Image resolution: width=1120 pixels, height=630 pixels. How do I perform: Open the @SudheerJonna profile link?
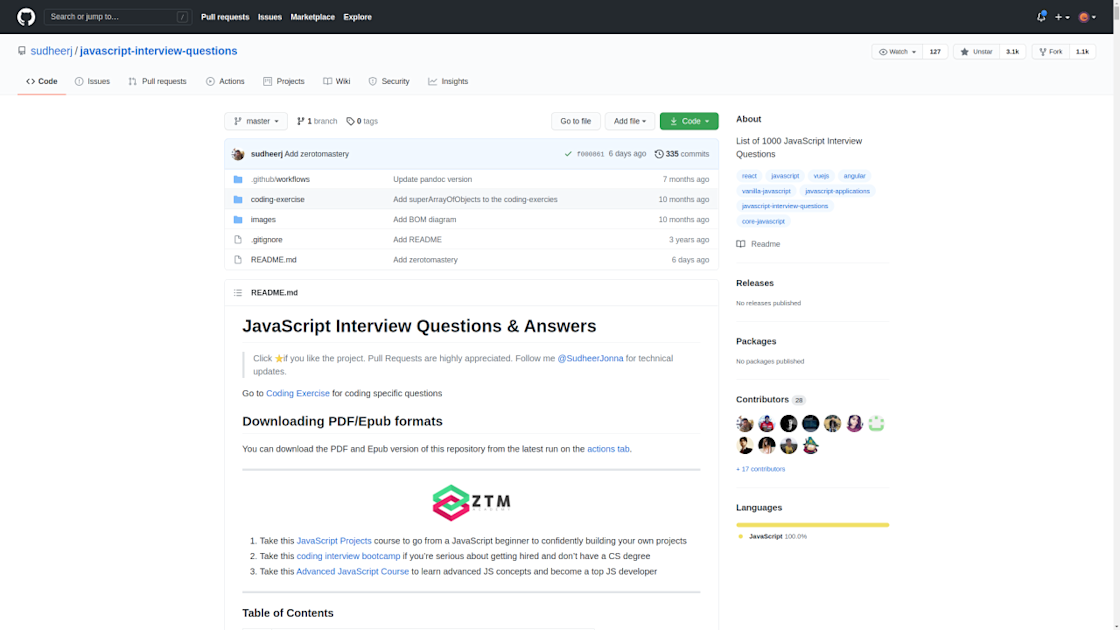(590, 358)
